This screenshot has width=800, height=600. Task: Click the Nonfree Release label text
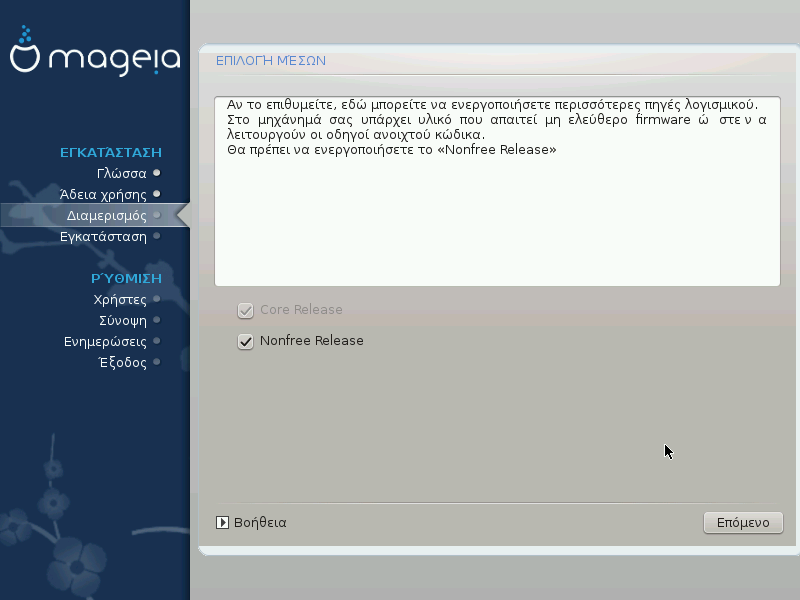coord(312,341)
